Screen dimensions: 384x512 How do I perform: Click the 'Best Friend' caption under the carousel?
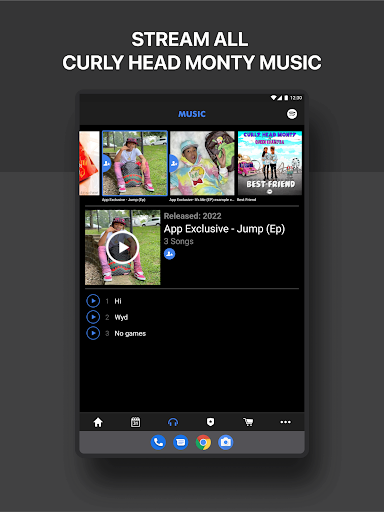247,200
